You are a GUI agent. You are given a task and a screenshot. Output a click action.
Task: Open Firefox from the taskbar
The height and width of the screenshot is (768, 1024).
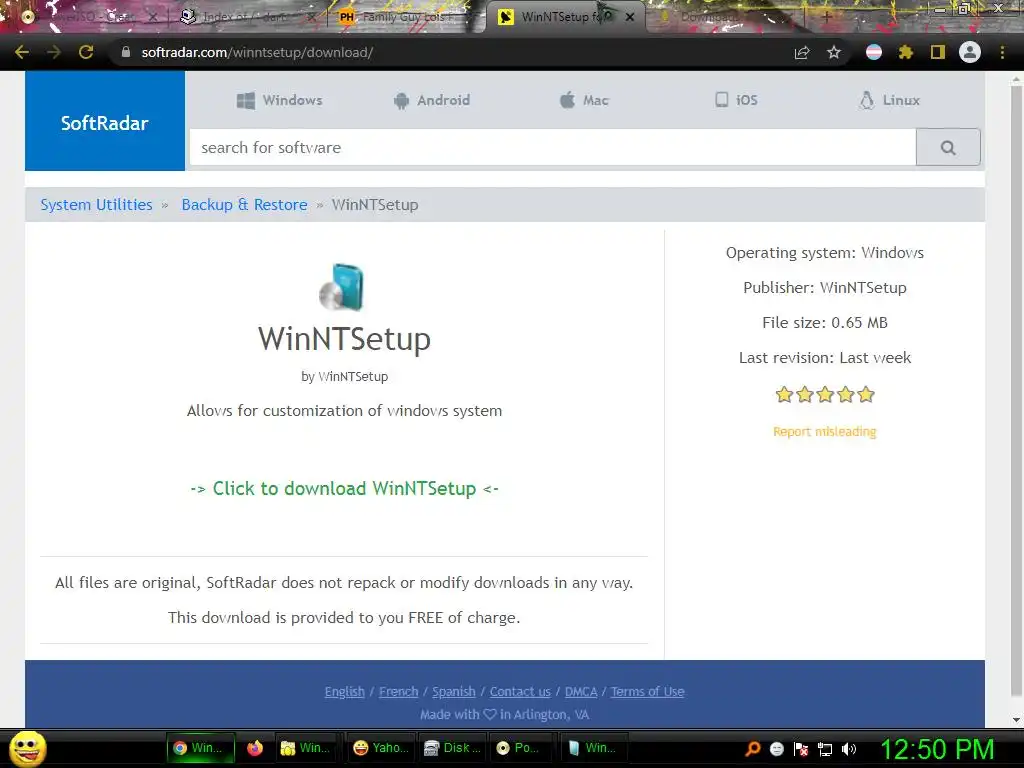click(x=255, y=748)
